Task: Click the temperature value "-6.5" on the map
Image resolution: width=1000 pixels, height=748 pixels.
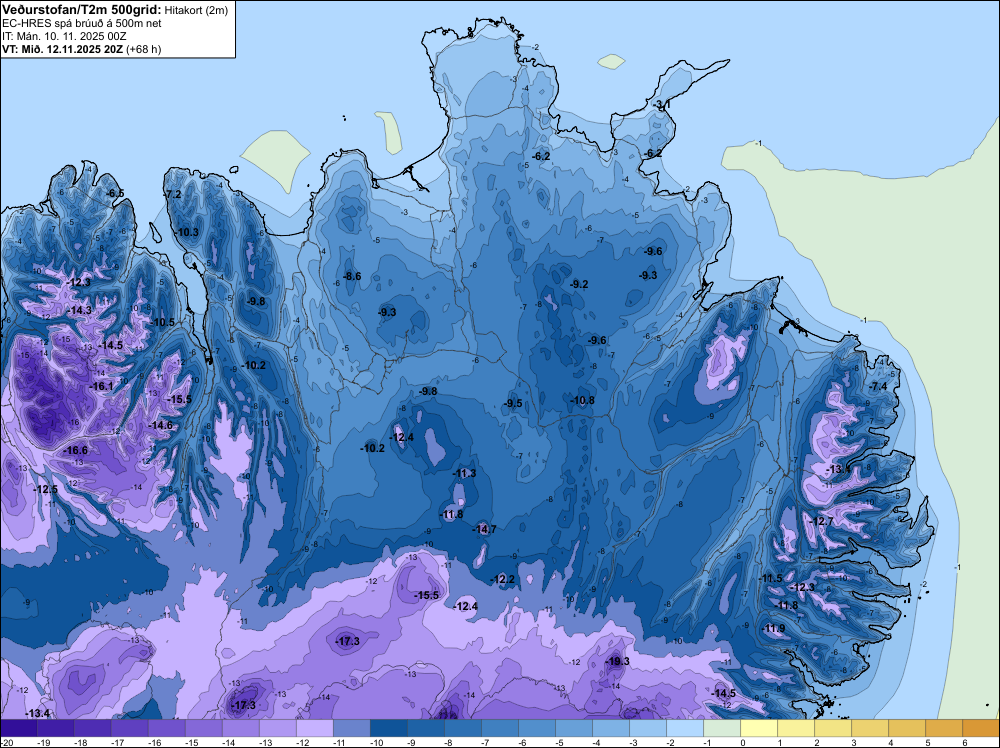Action: pos(115,193)
